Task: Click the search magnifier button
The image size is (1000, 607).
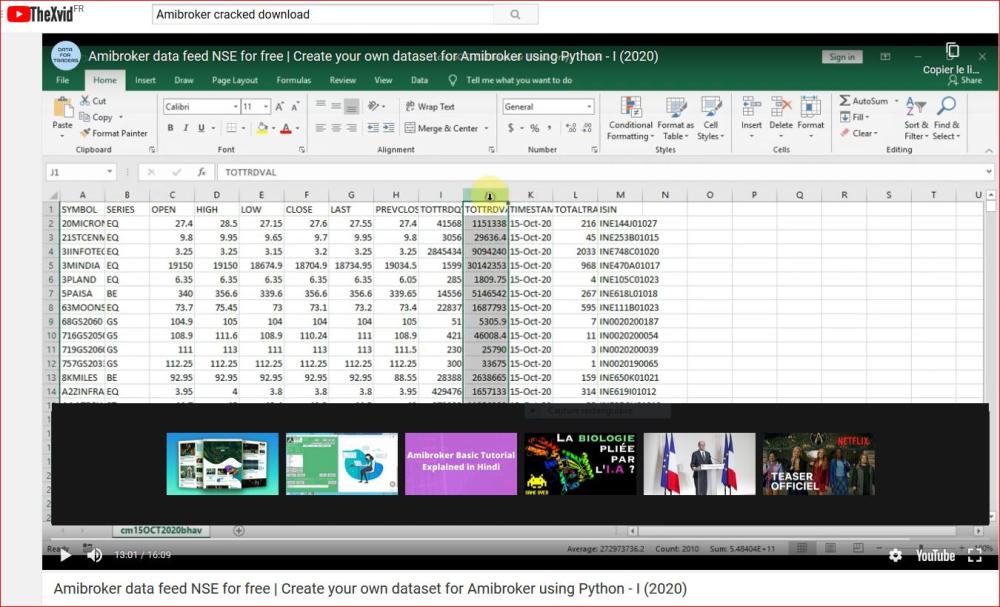Action: point(515,15)
